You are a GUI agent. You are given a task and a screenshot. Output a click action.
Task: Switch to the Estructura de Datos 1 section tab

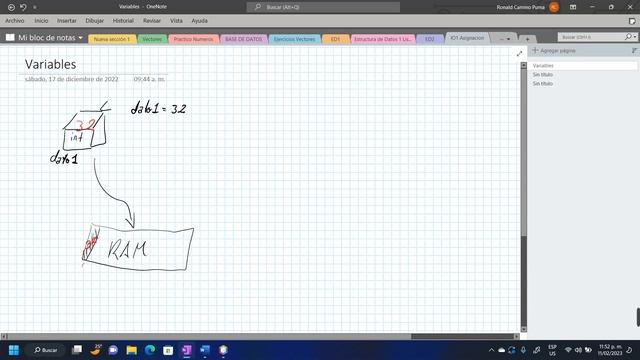coord(382,39)
